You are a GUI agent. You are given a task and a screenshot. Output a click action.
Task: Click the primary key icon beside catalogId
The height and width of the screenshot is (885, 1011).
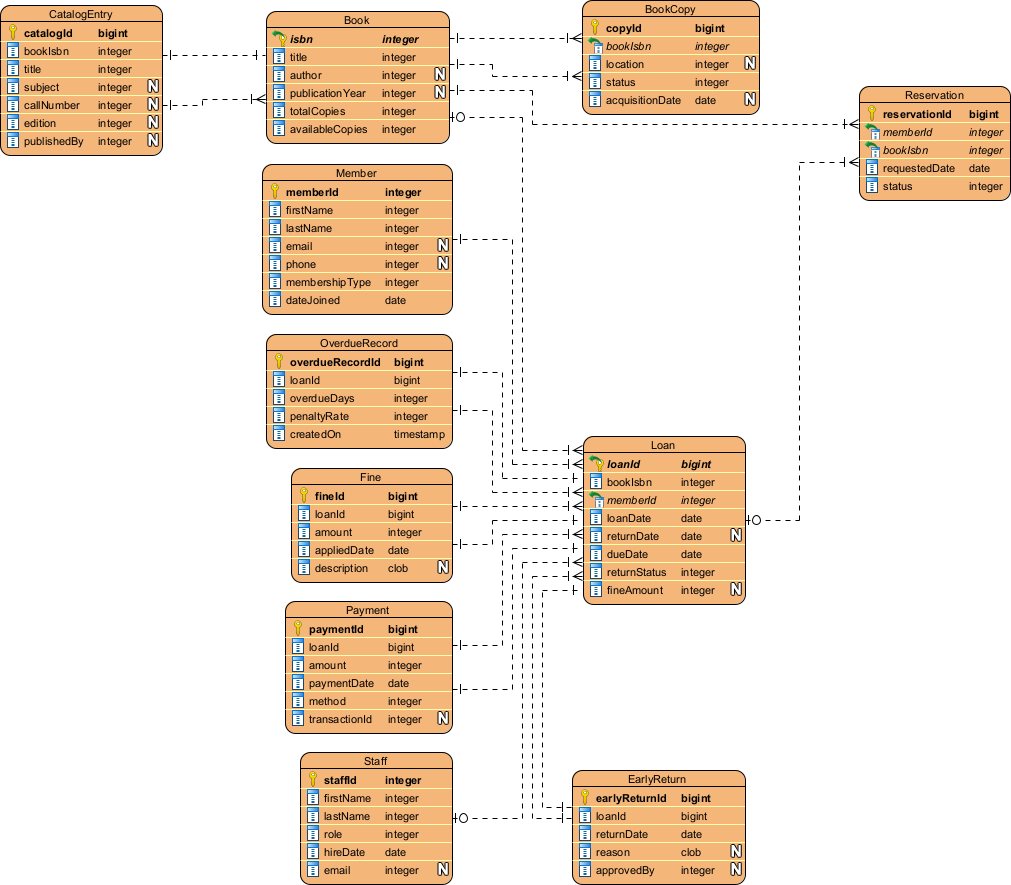point(14,33)
